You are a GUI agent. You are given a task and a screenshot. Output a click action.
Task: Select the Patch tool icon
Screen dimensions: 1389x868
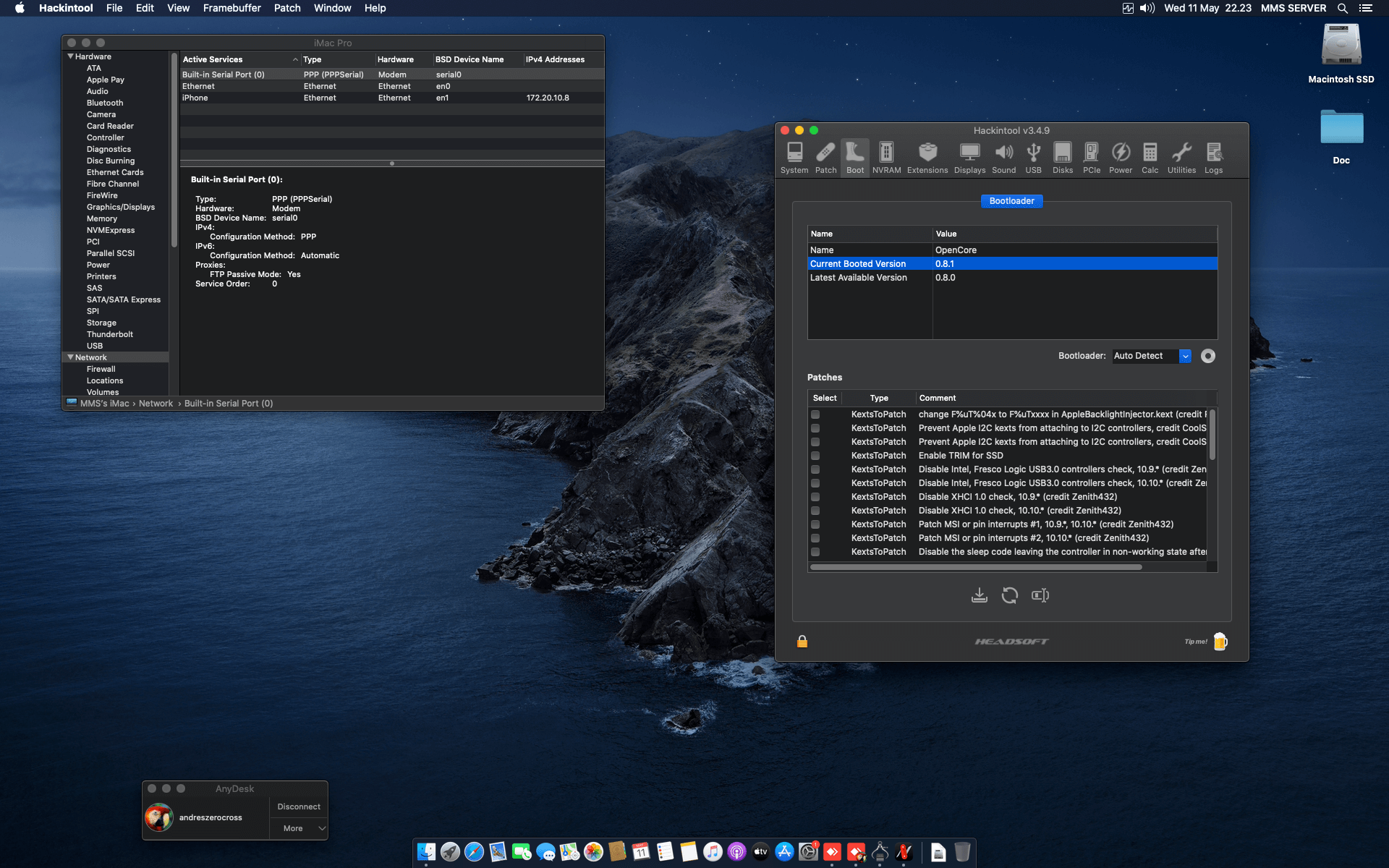(825, 156)
